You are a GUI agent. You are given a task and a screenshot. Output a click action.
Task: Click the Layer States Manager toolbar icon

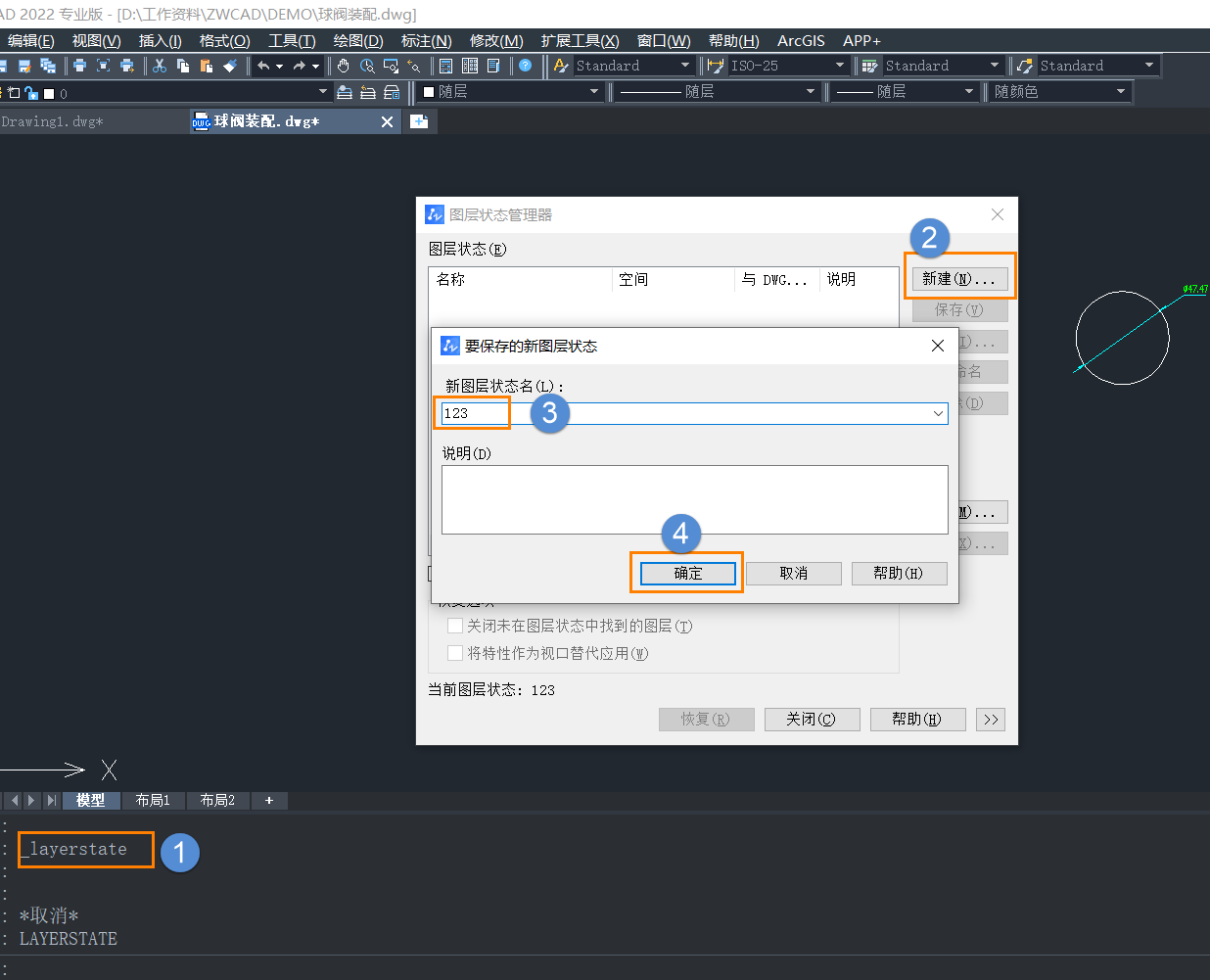click(x=392, y=92)
